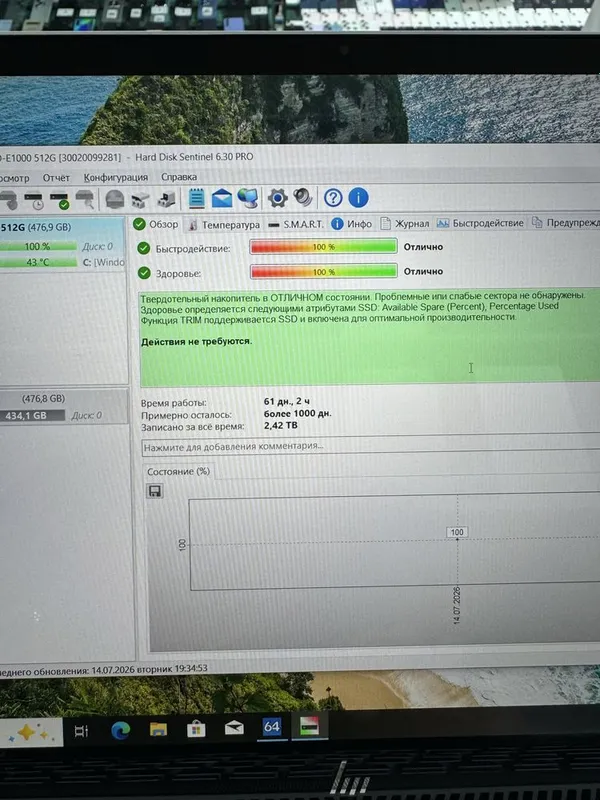
Task: Click the 61 дн., 2 ч uptime value
Action: pyautogui.click(x=286, y=402)
